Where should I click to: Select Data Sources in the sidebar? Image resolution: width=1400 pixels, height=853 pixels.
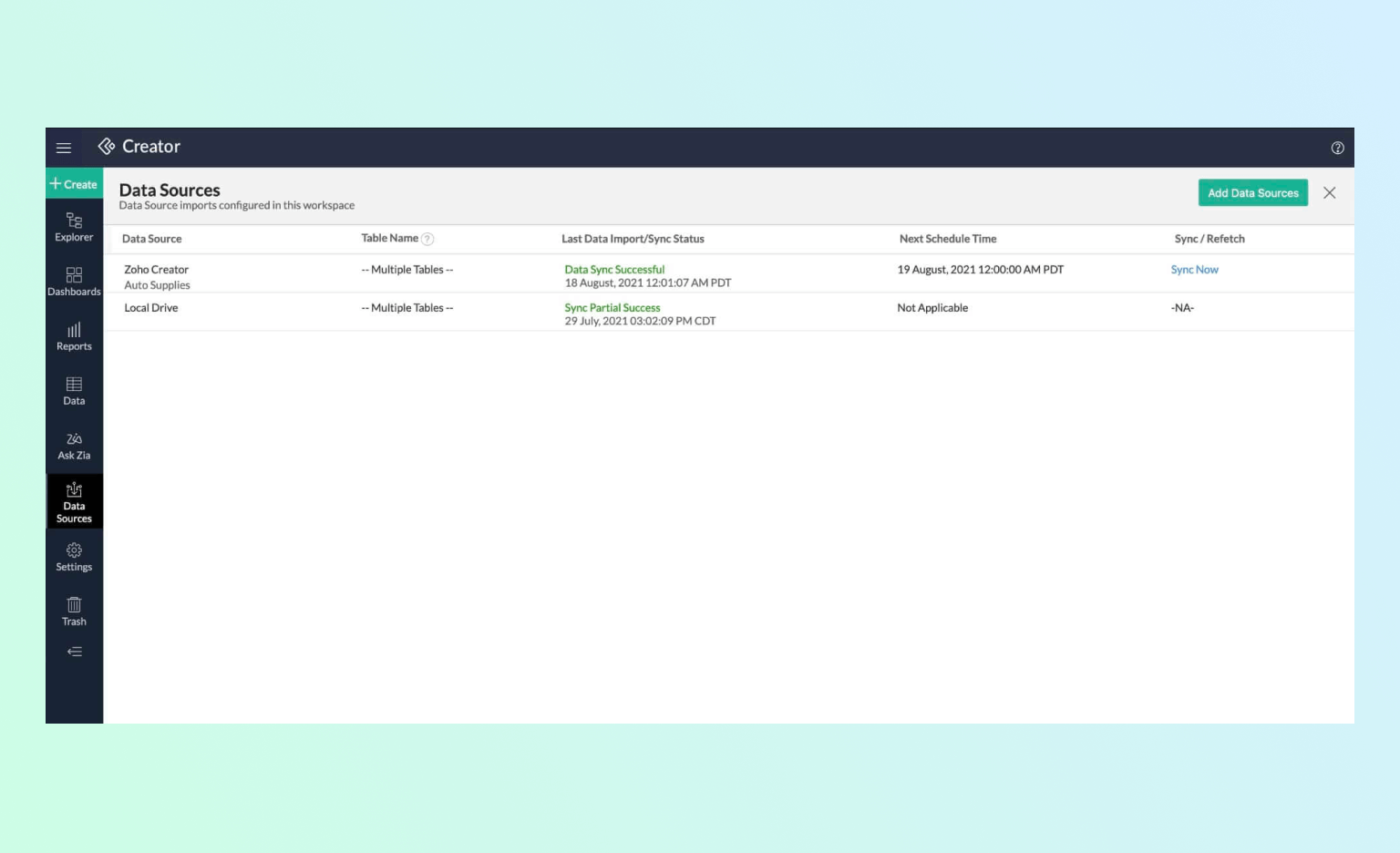pos(74,502)
